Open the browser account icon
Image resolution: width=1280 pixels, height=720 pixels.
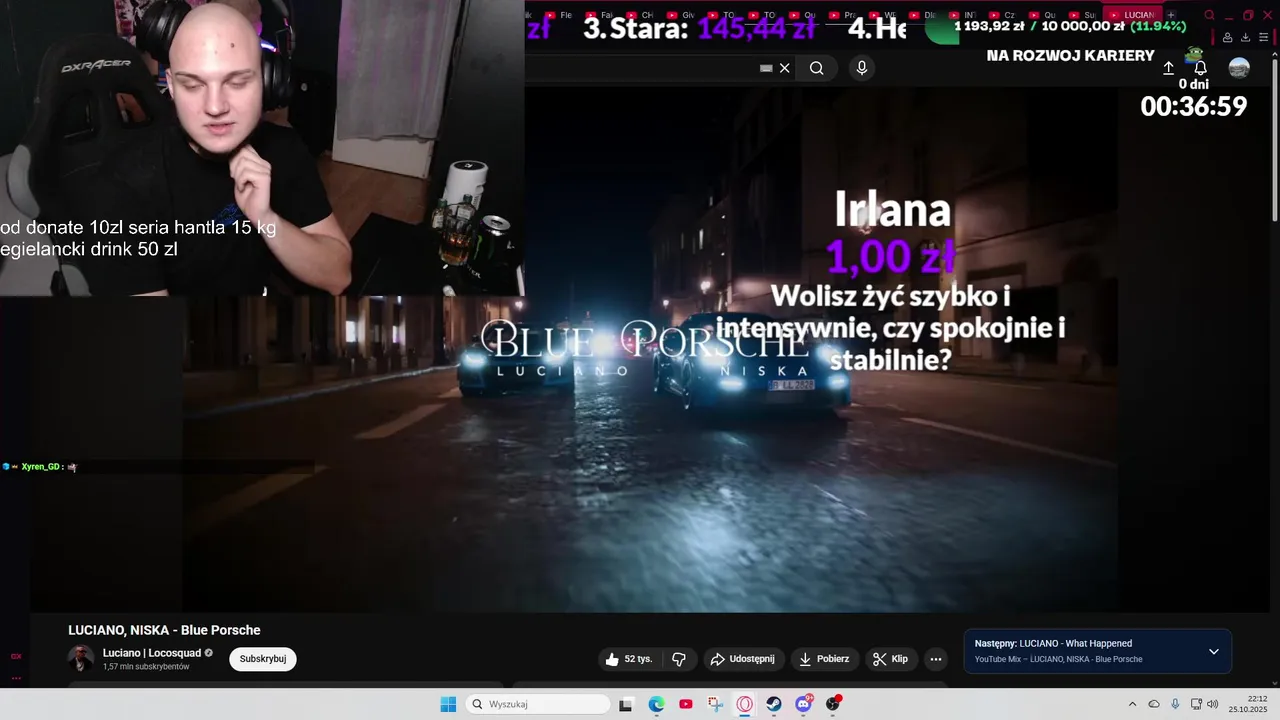(x=1227, y=38)
